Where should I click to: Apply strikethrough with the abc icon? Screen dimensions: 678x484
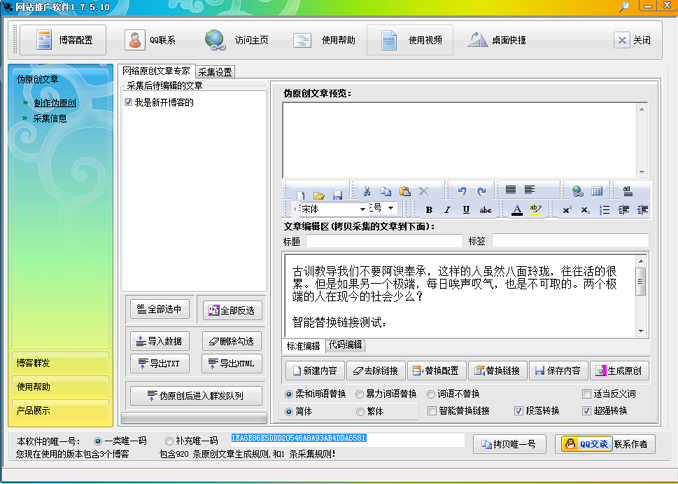point(485,210)
